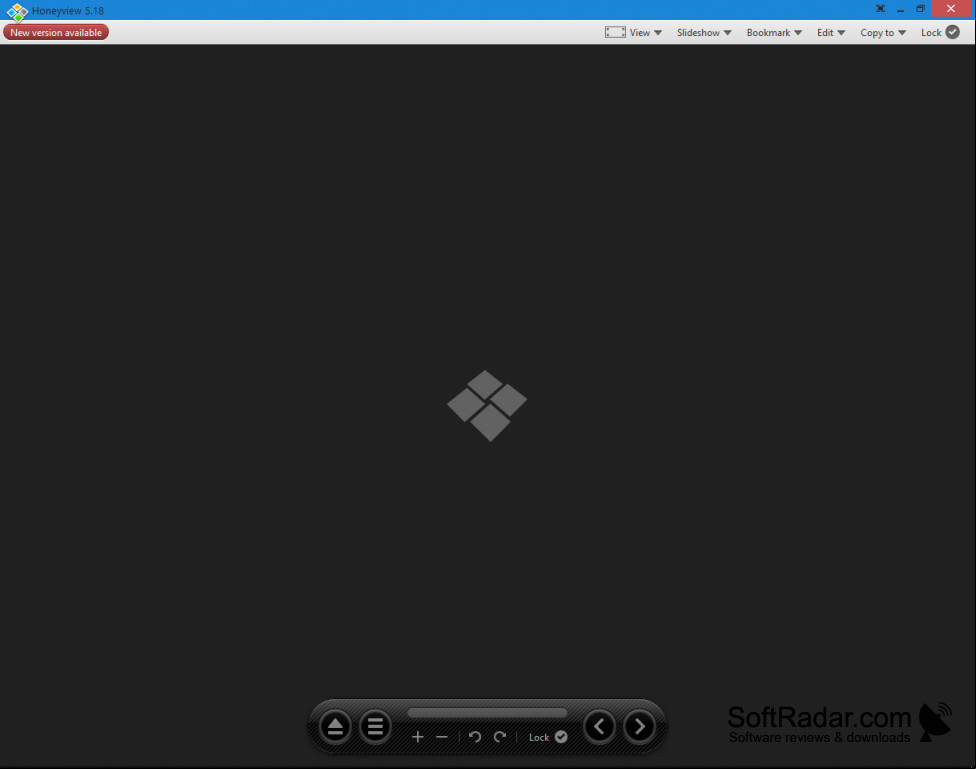
Task: Go to previous image arrow
Action: [599, 727]
